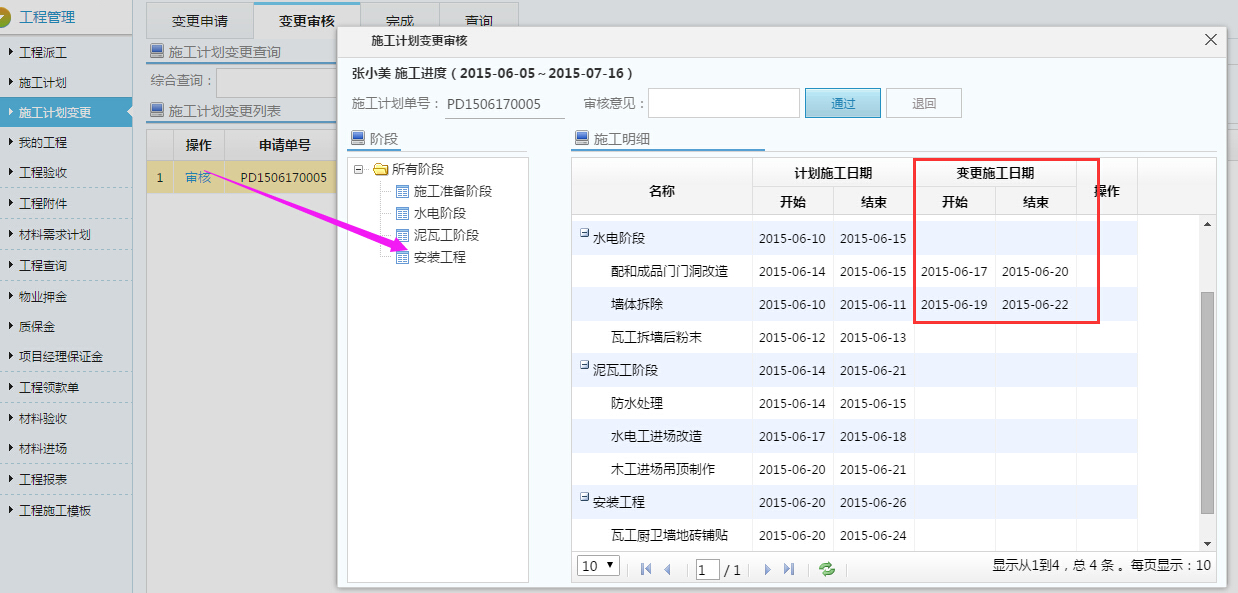Screen dimensions: 1238x593
Task: Go to first page of the grid
Action: 645,569
